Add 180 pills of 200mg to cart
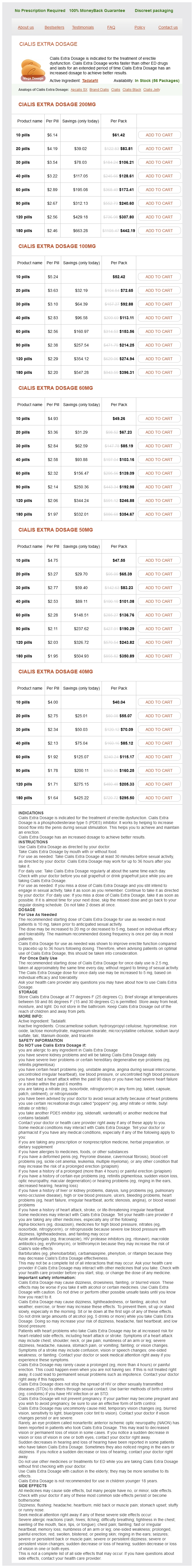This screenshot has height=1568, width=194. [159, 231]
